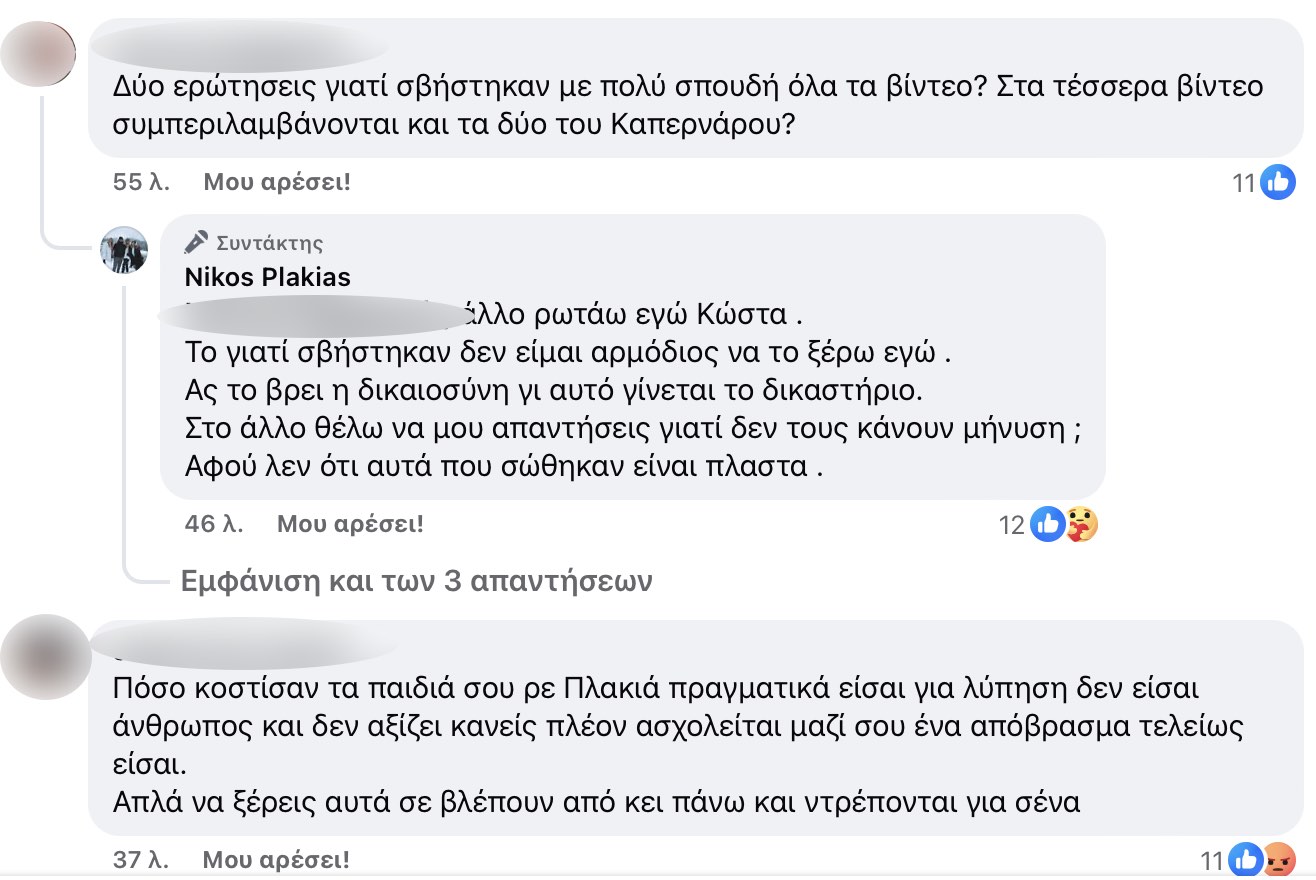1316x880 pixels.
Task: Open the last commenter's blurred avatar
Action: 46,657
